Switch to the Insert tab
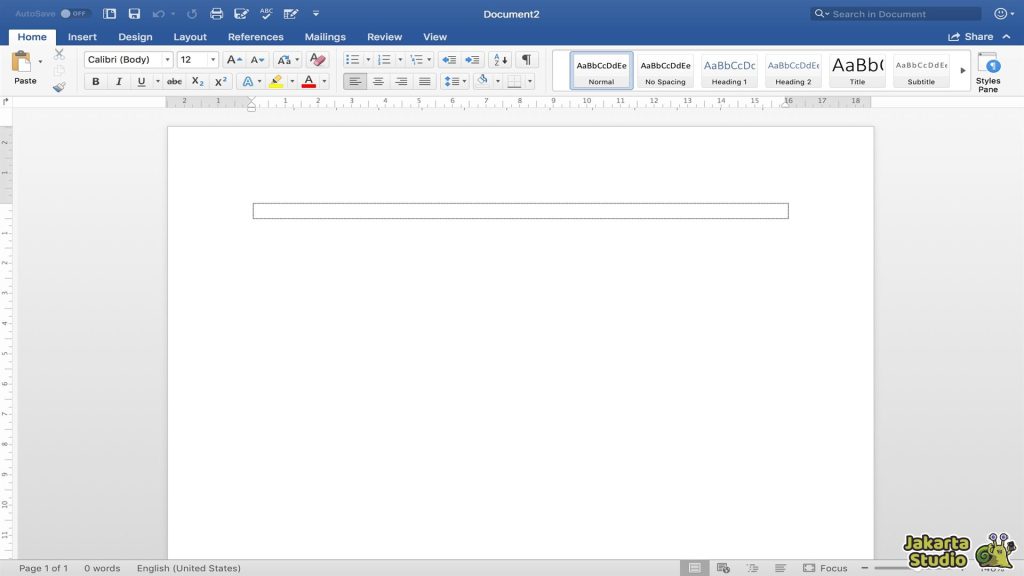Viewport: 1024px width, 576px height. point(82,37)
